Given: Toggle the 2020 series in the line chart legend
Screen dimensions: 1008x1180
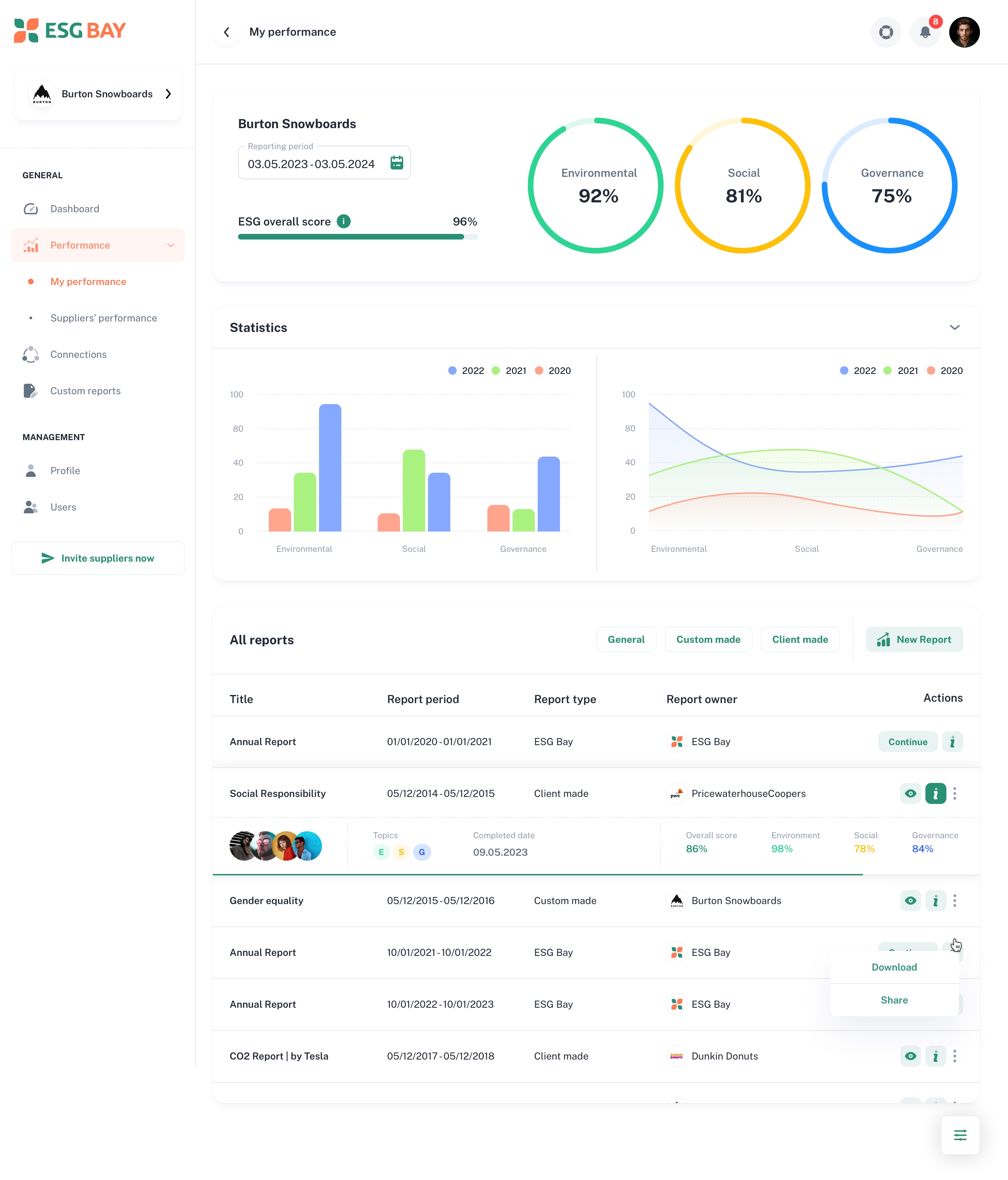Looking at the screenshot, I should [945, 371].
